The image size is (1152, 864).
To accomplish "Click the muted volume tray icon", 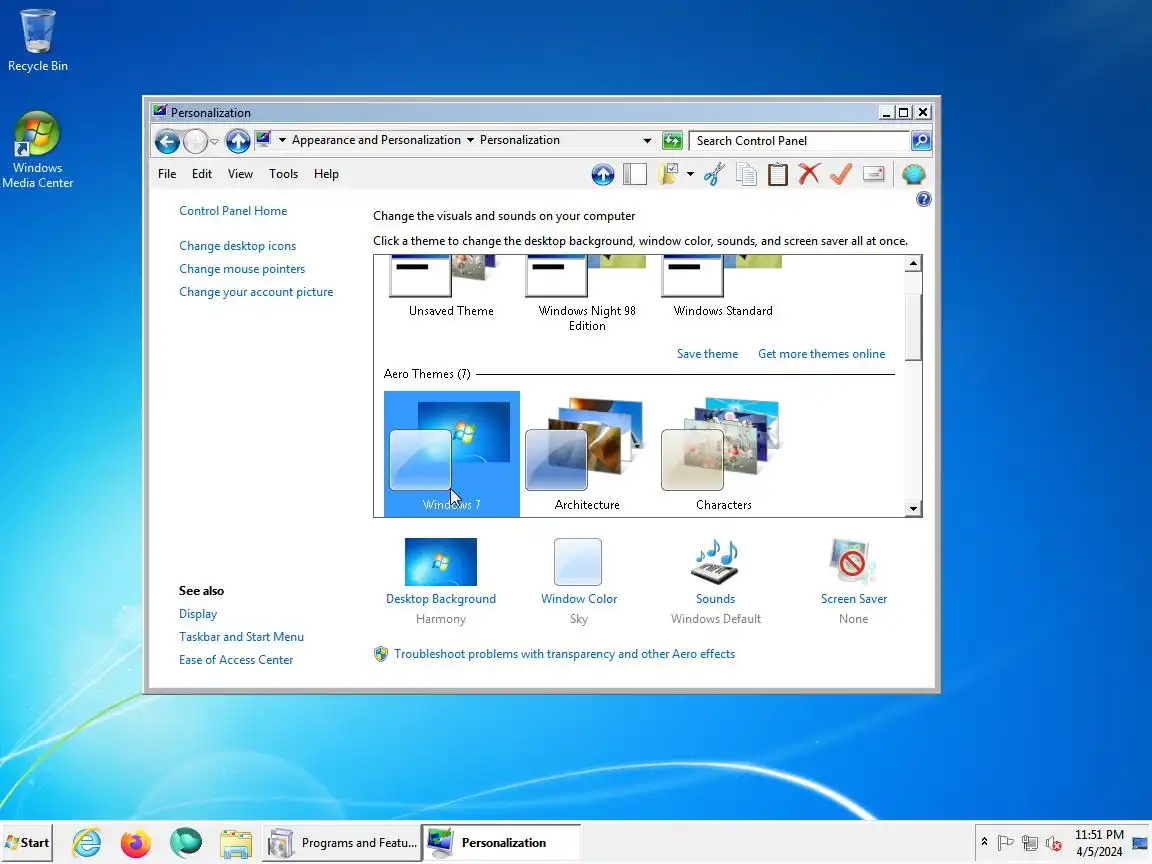I will 1054,843.
